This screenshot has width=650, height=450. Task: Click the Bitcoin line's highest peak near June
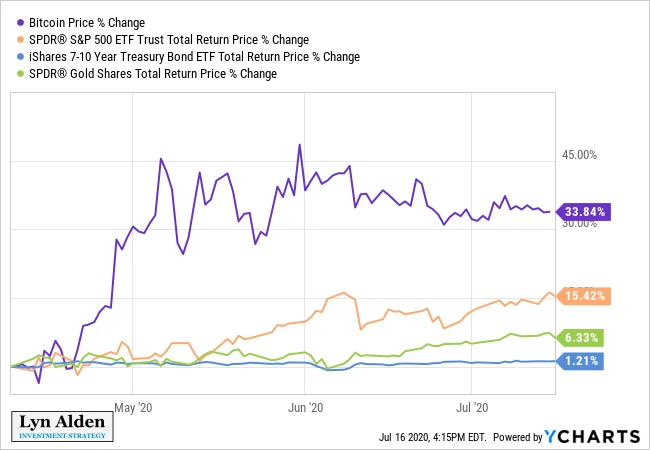tap(299, 145)
